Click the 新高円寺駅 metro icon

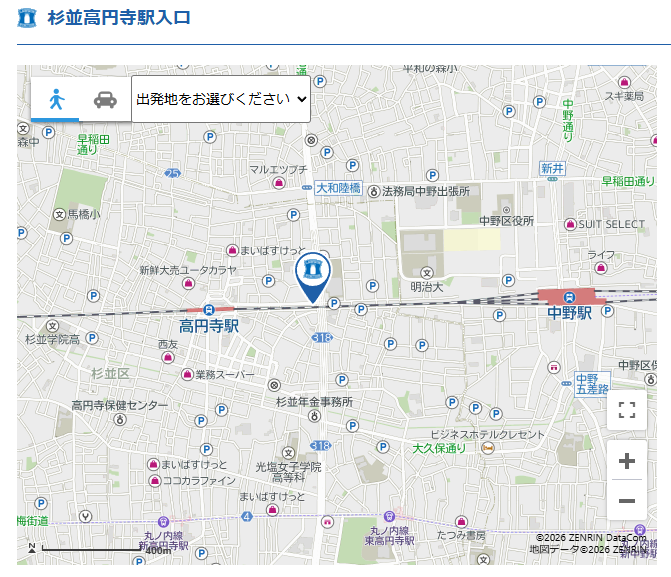click(x=163, y=522)
